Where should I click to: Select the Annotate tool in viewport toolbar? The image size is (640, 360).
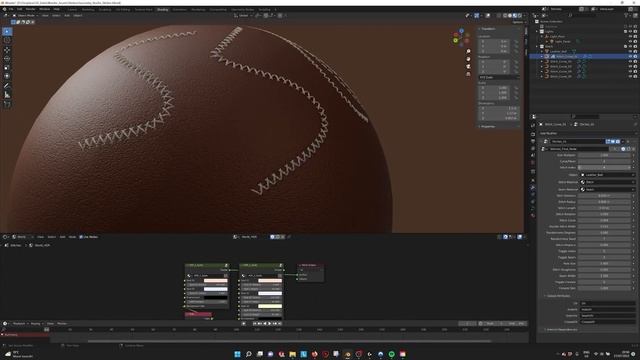(x=7, y=86)
